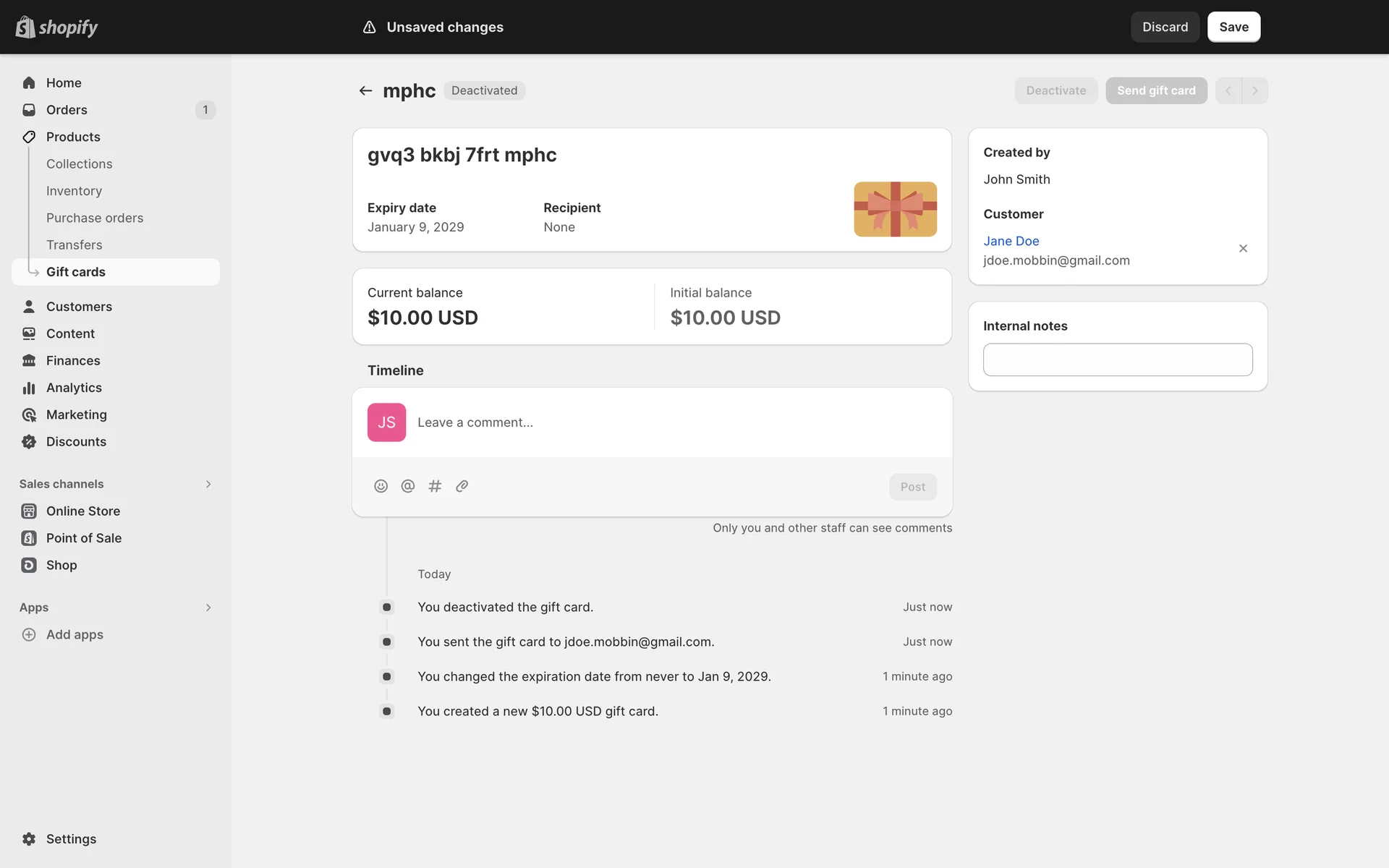Open Discounts in the sidebar
Screen dimensions: 1389x868
76,442
